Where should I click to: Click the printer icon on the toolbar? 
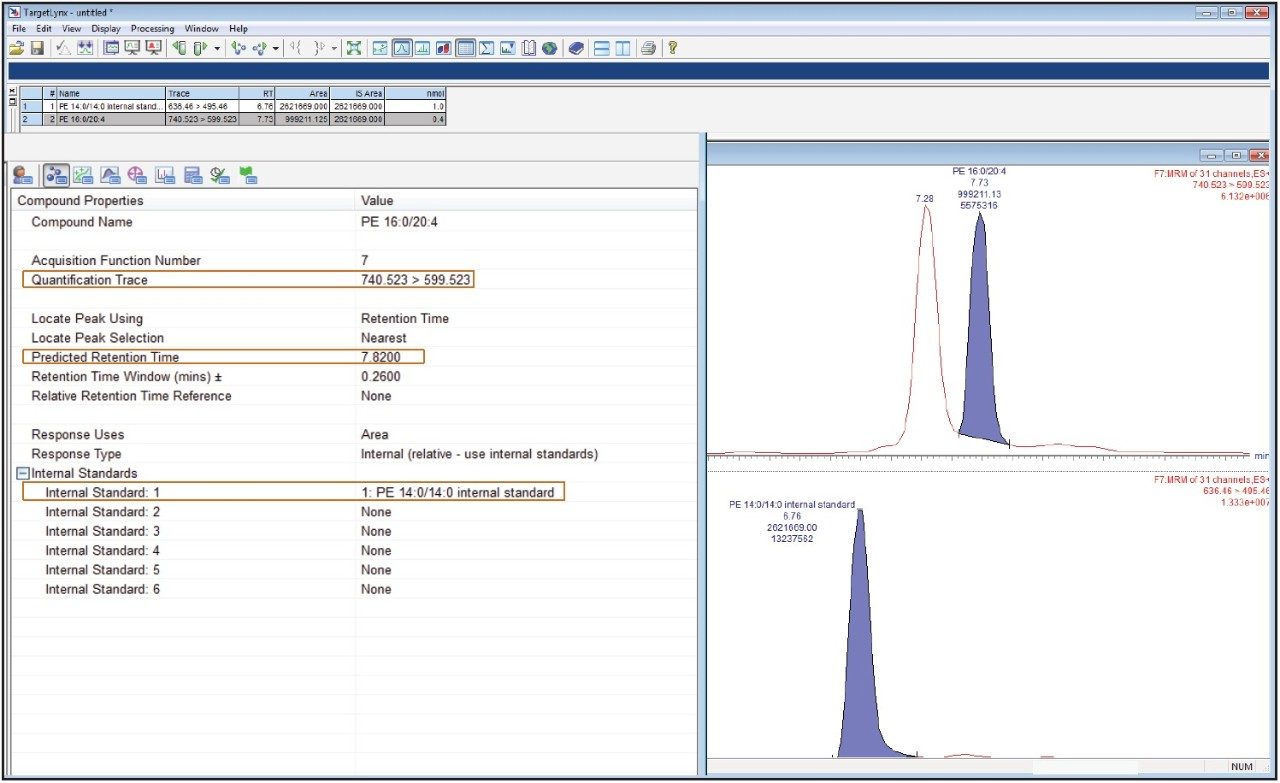(647, 48)
